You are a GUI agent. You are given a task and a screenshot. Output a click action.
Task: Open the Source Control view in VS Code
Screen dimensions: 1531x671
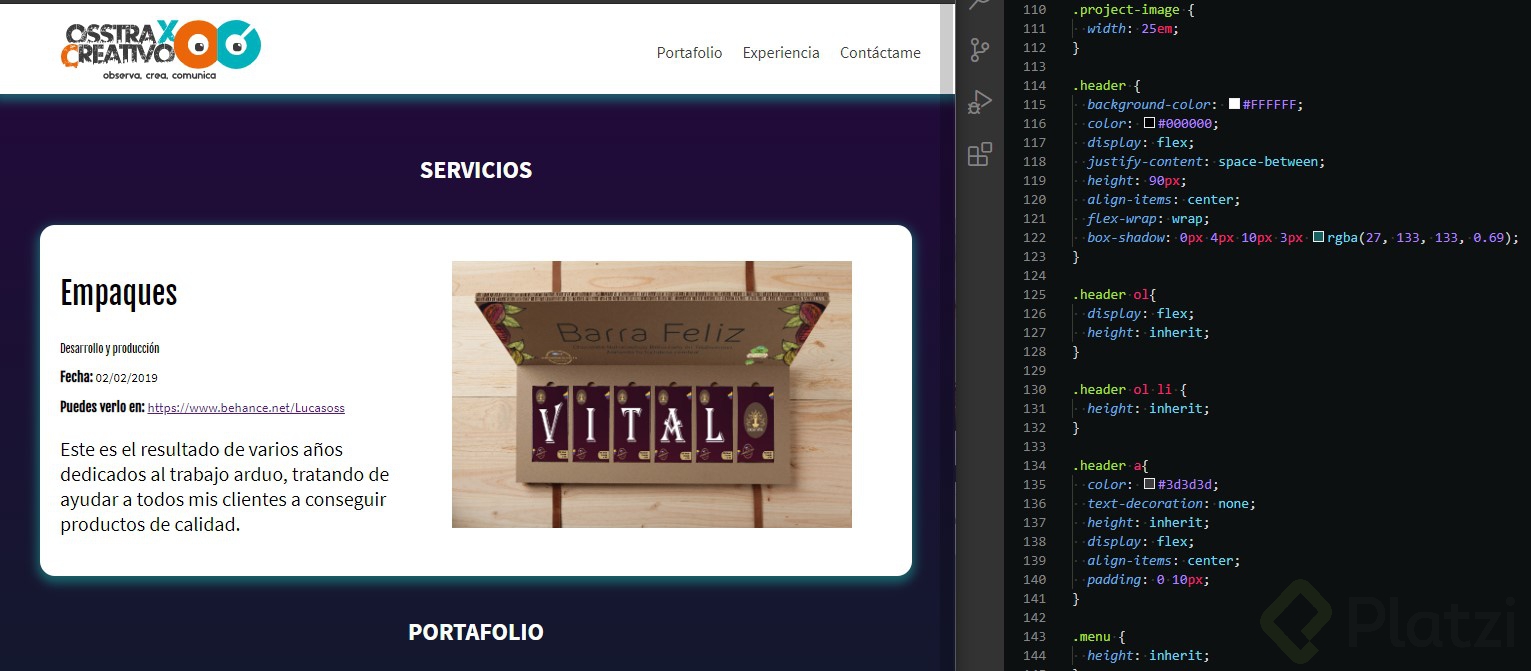pyautogui.click(x=980, y=50)
